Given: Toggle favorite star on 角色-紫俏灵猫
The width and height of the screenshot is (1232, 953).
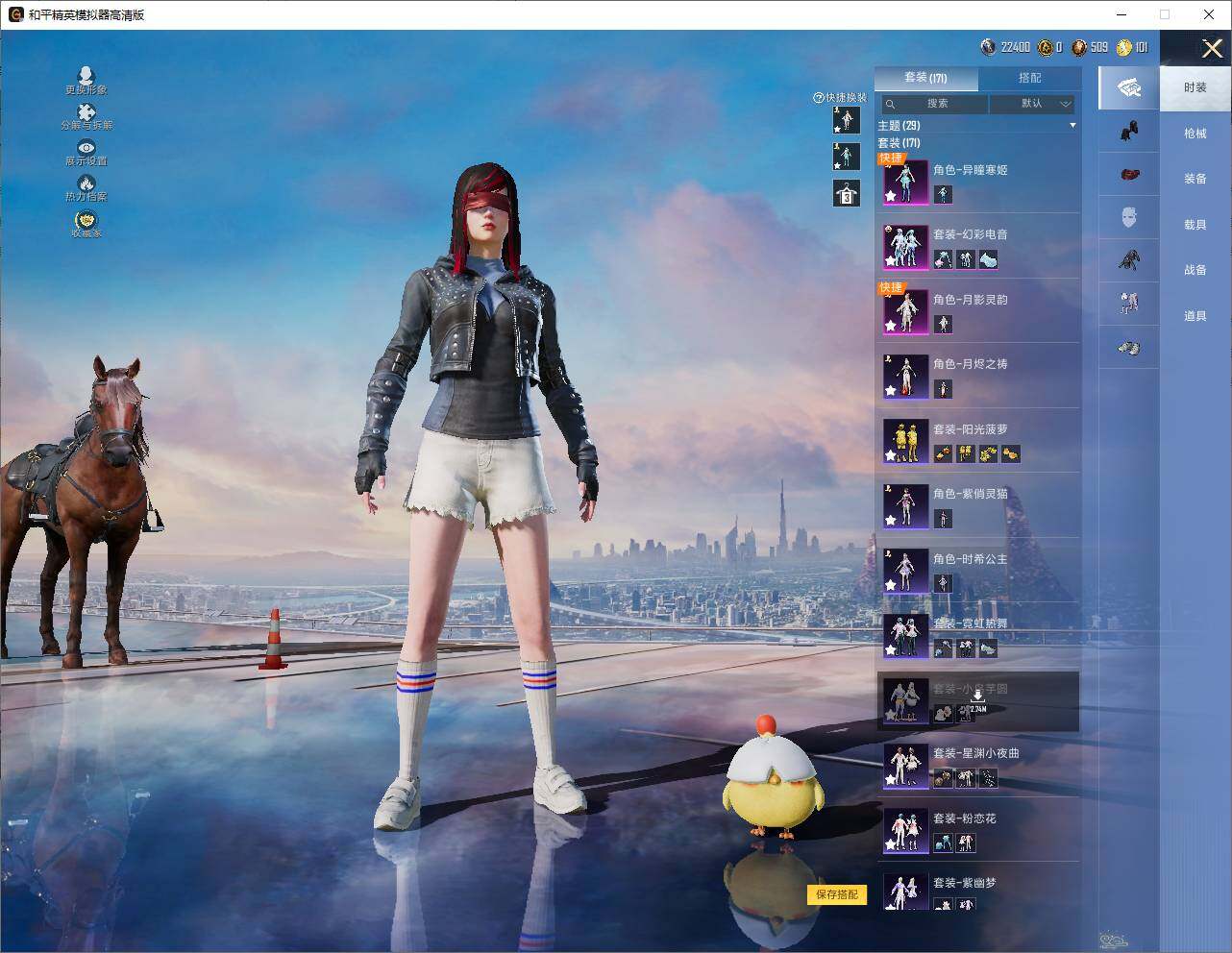Looking at the screenshot, I should coord(891,521).
